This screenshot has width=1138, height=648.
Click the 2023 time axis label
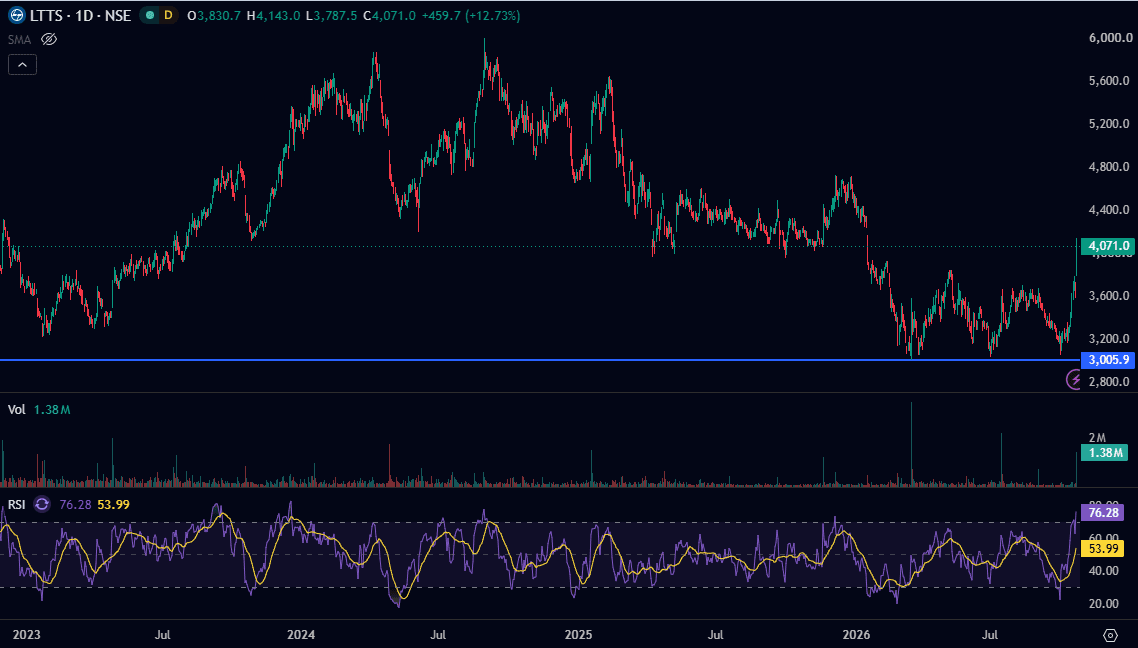click(x=27, y=635)
